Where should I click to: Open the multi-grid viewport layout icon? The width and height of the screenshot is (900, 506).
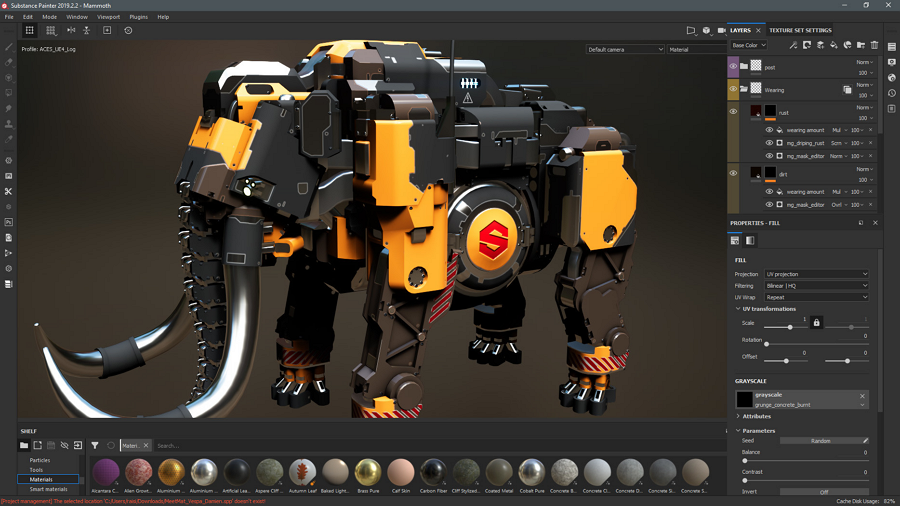pyautogui.click(x=51, y=30)
